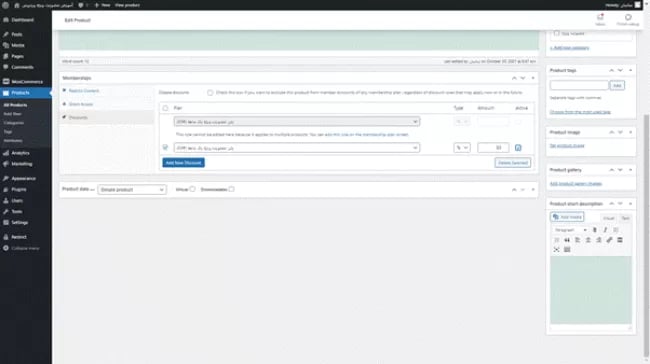
Task: Open the plan dropdown in checked discount row
Action: coord(297,148)
